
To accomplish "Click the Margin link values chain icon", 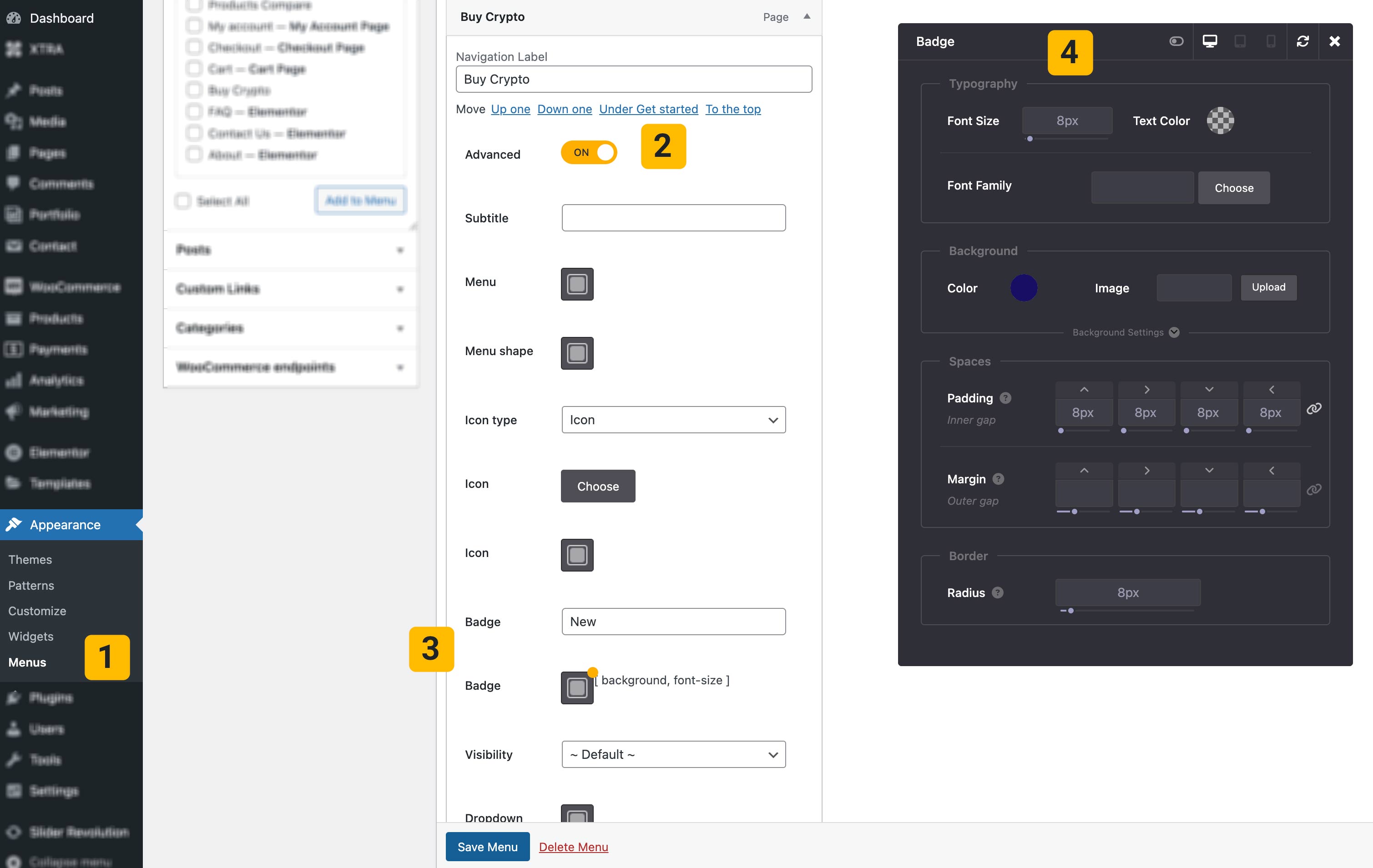I will pos(1314,490).
